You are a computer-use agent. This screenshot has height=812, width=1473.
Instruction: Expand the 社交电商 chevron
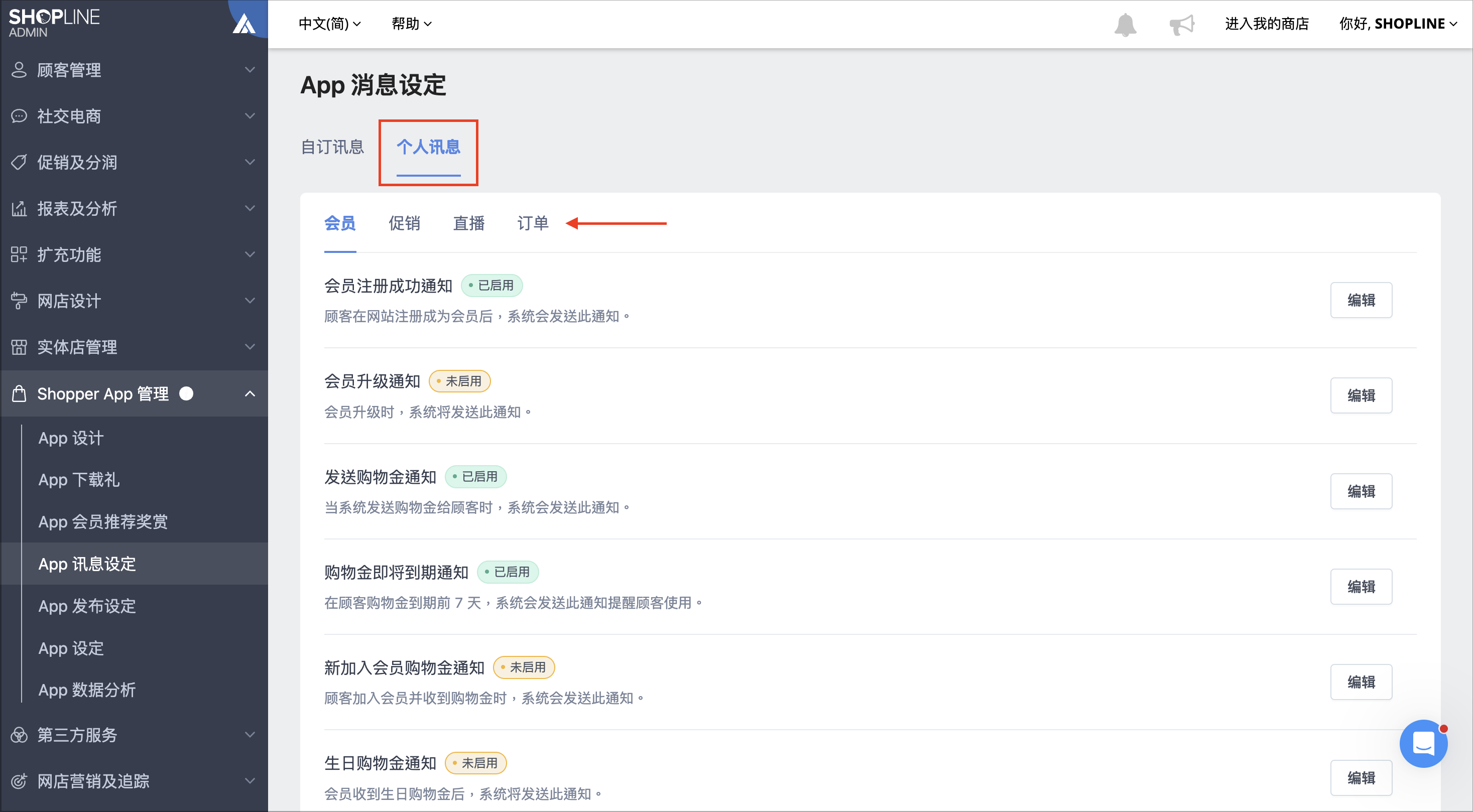250,116
